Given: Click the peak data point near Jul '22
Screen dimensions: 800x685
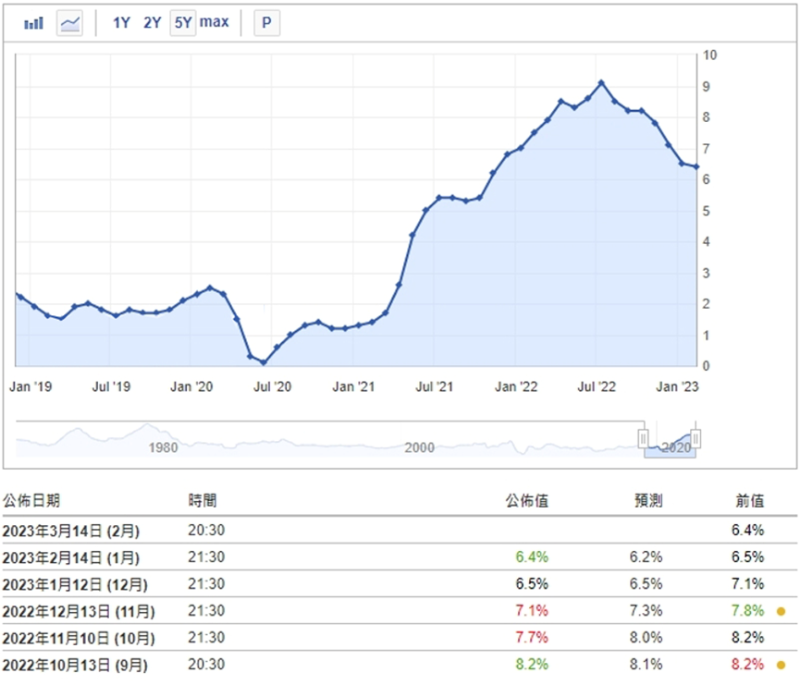Looking at the screenshot, I should coord(601,83).
